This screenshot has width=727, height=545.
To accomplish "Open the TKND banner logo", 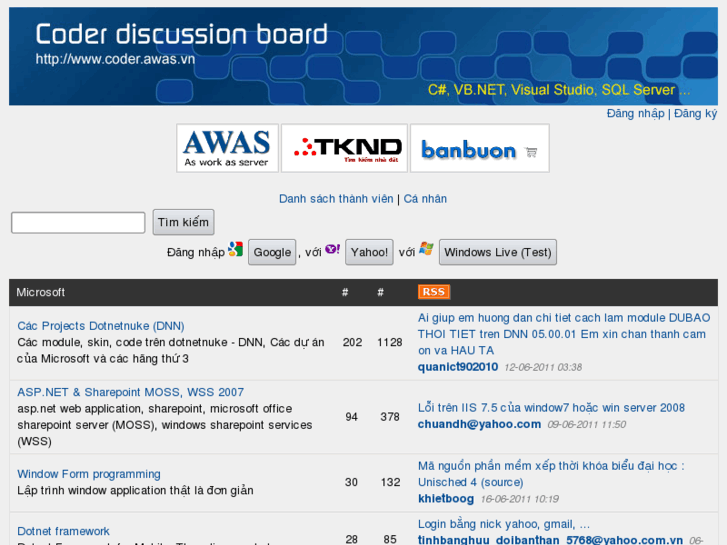I will (344, 148).
